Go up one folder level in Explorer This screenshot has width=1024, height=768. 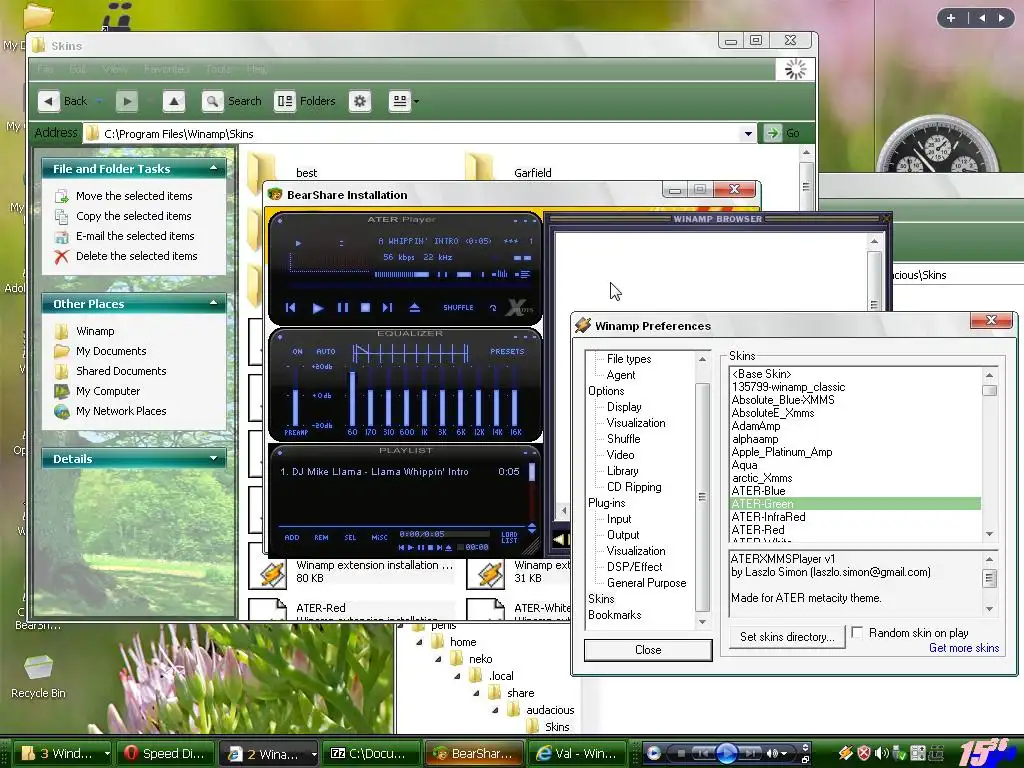[x=174, y=101]
